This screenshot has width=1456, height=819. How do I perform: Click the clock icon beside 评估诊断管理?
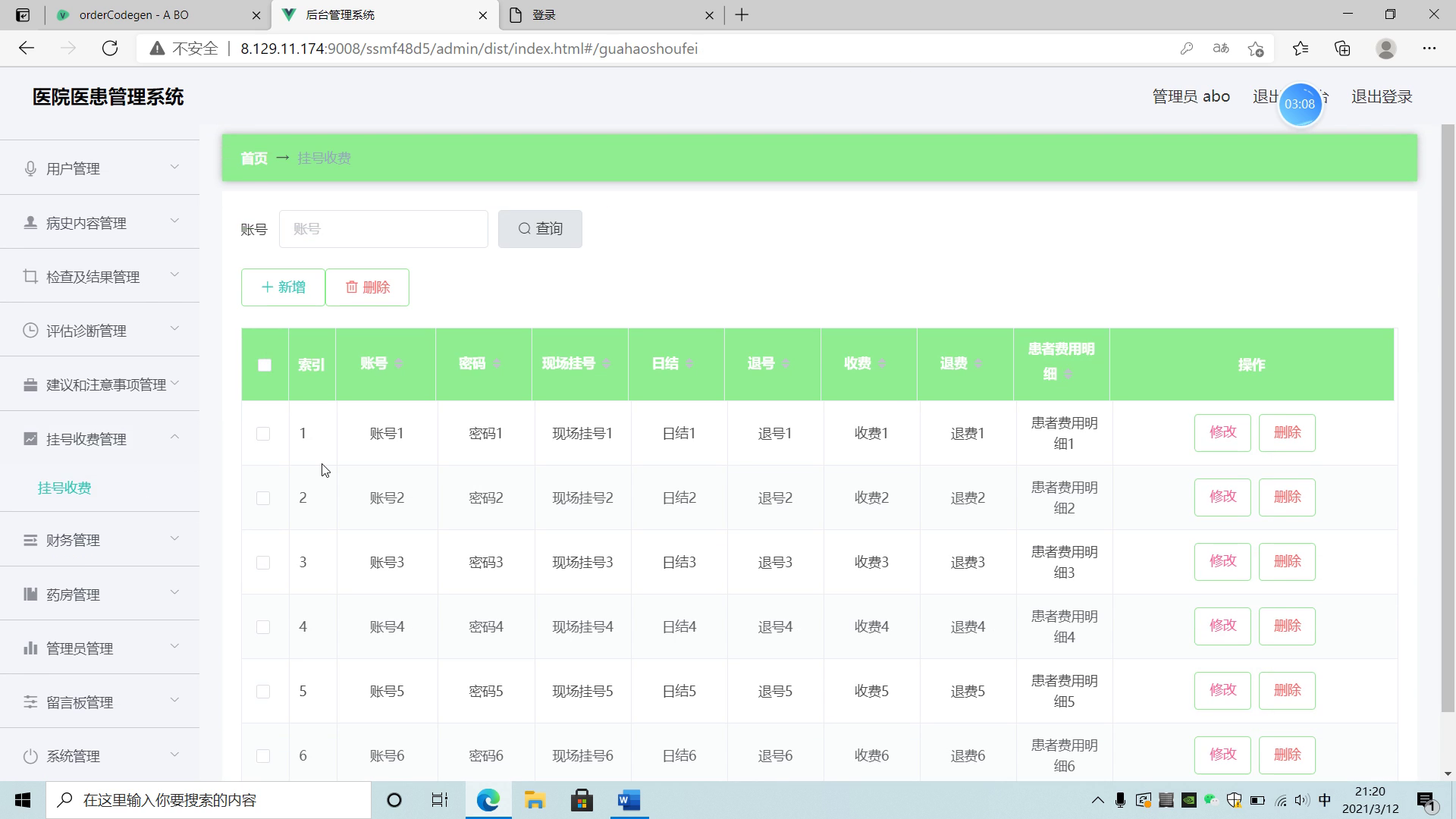(x=30, y=331)
